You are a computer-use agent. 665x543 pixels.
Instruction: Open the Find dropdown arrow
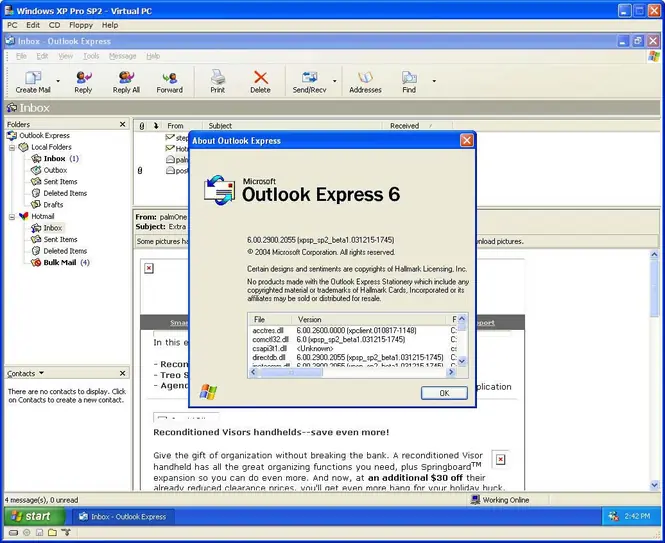click(x=434, y=81)
